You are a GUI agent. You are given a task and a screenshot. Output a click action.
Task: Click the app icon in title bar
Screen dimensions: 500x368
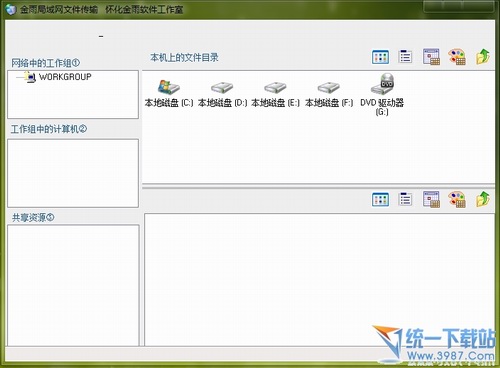pos(11,9)
